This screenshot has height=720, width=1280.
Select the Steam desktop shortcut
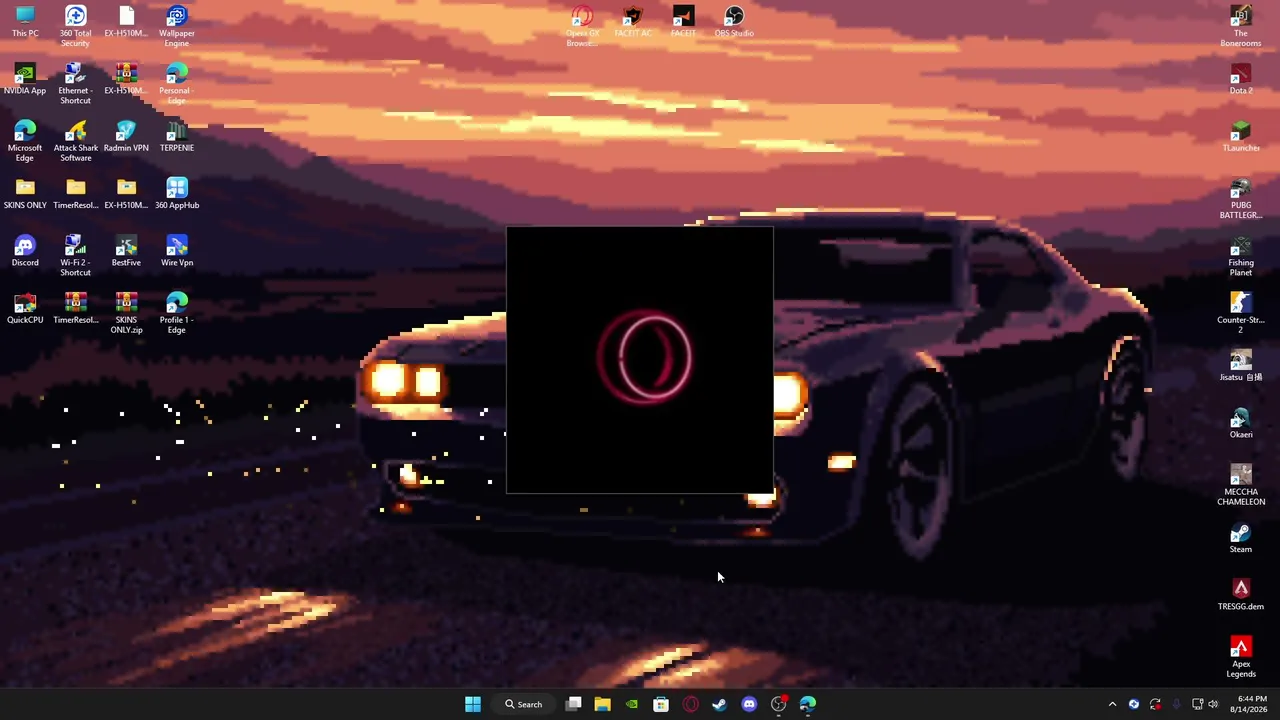(1241, 537)
